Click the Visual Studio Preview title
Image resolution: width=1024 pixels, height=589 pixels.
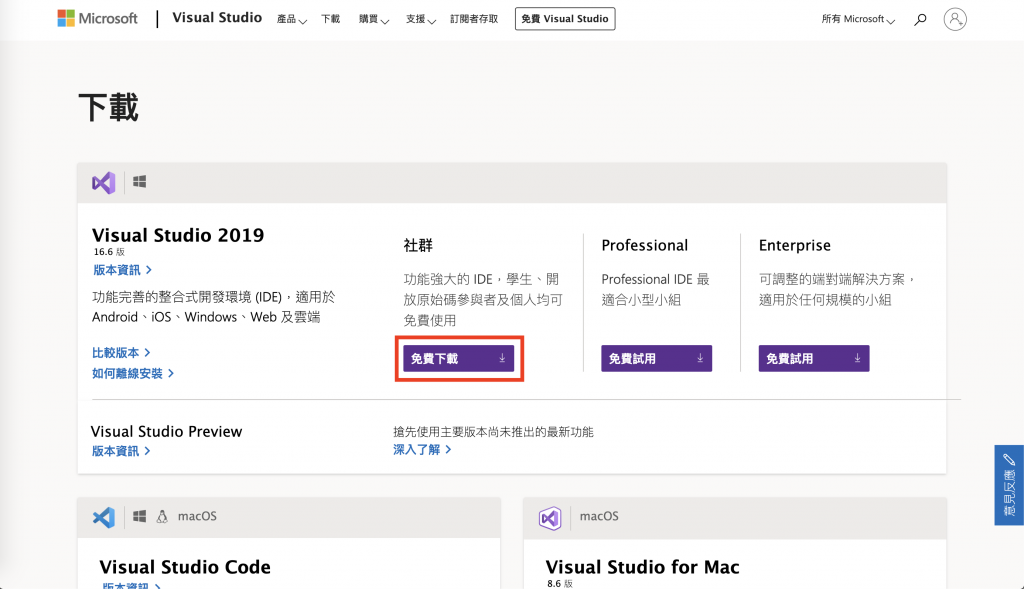click(167, 432)
